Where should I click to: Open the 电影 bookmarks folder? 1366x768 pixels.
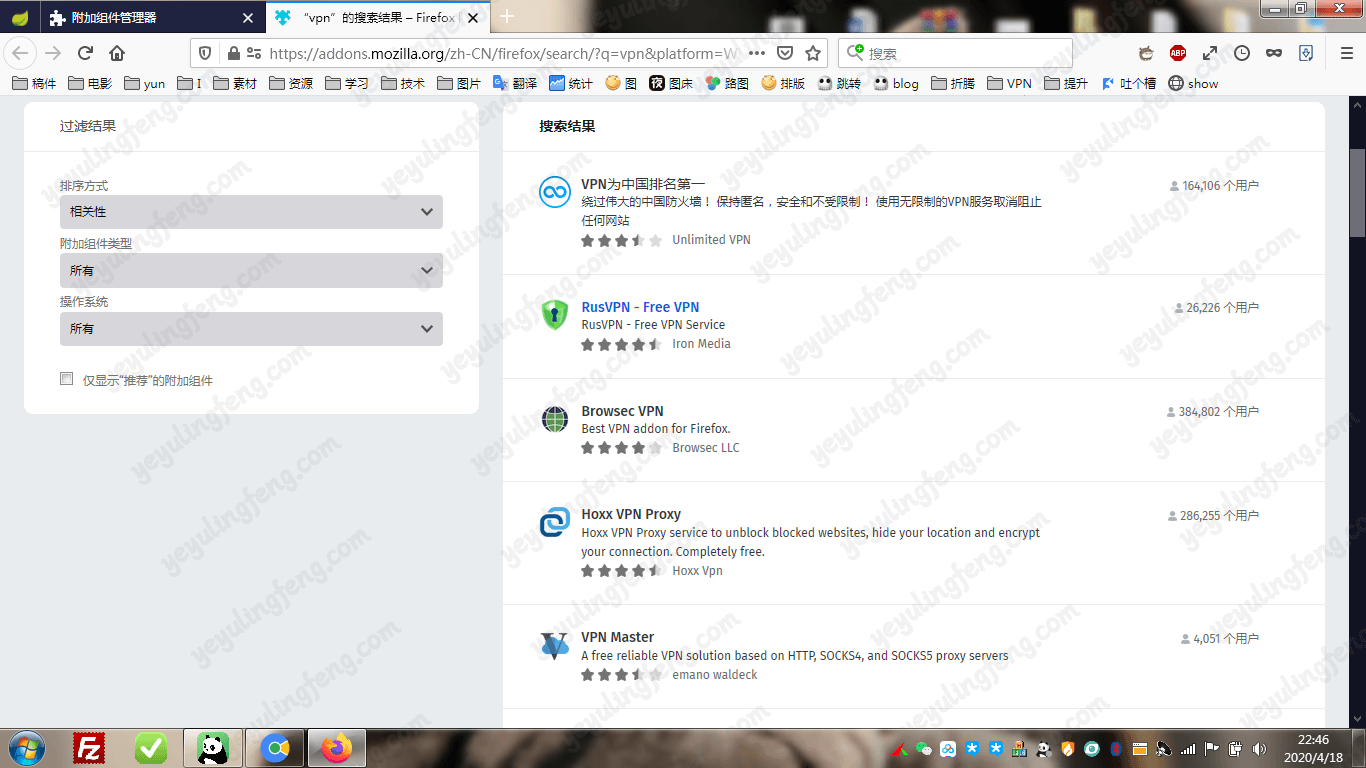[90, 83]
